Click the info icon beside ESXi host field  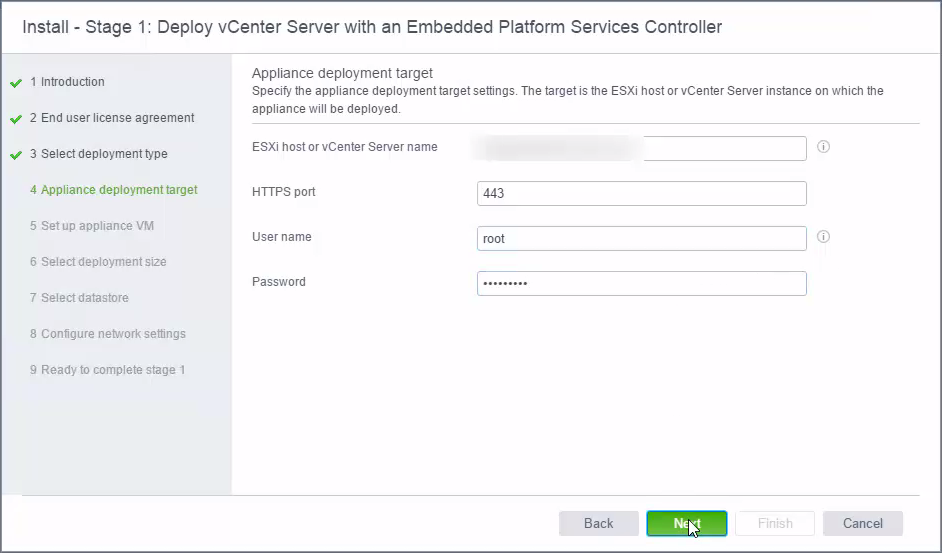823,147
